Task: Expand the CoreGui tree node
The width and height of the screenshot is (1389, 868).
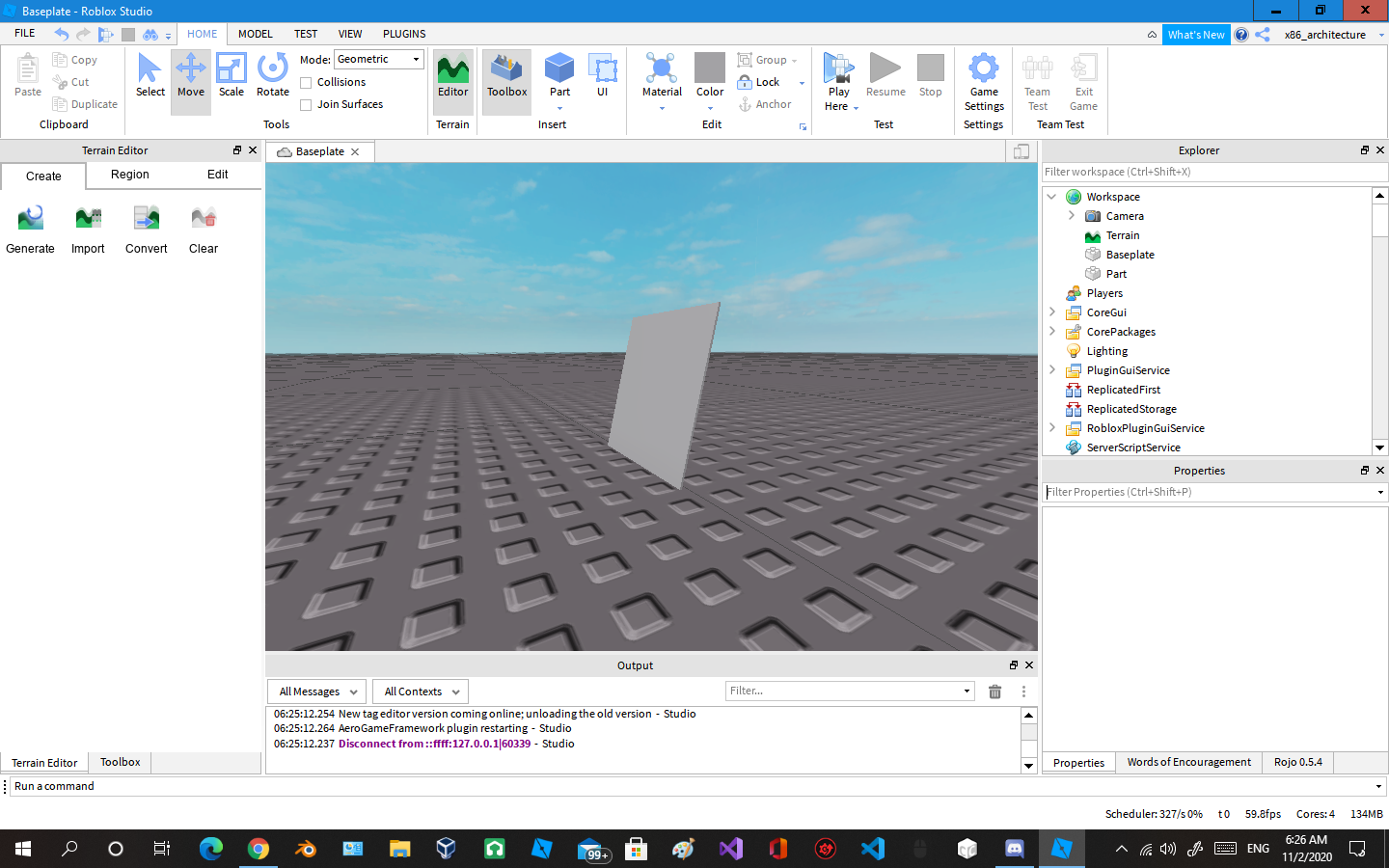Action: tap(1052, 312)
